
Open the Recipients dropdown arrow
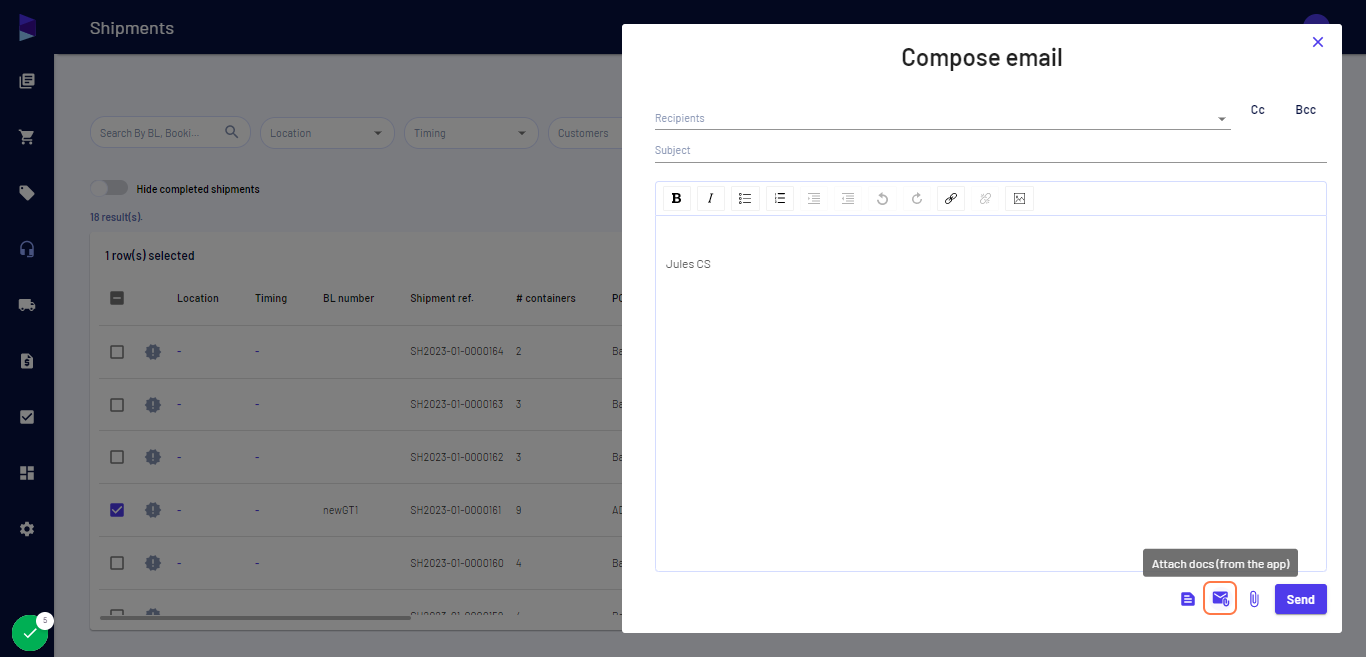(x=1221, y=119)
